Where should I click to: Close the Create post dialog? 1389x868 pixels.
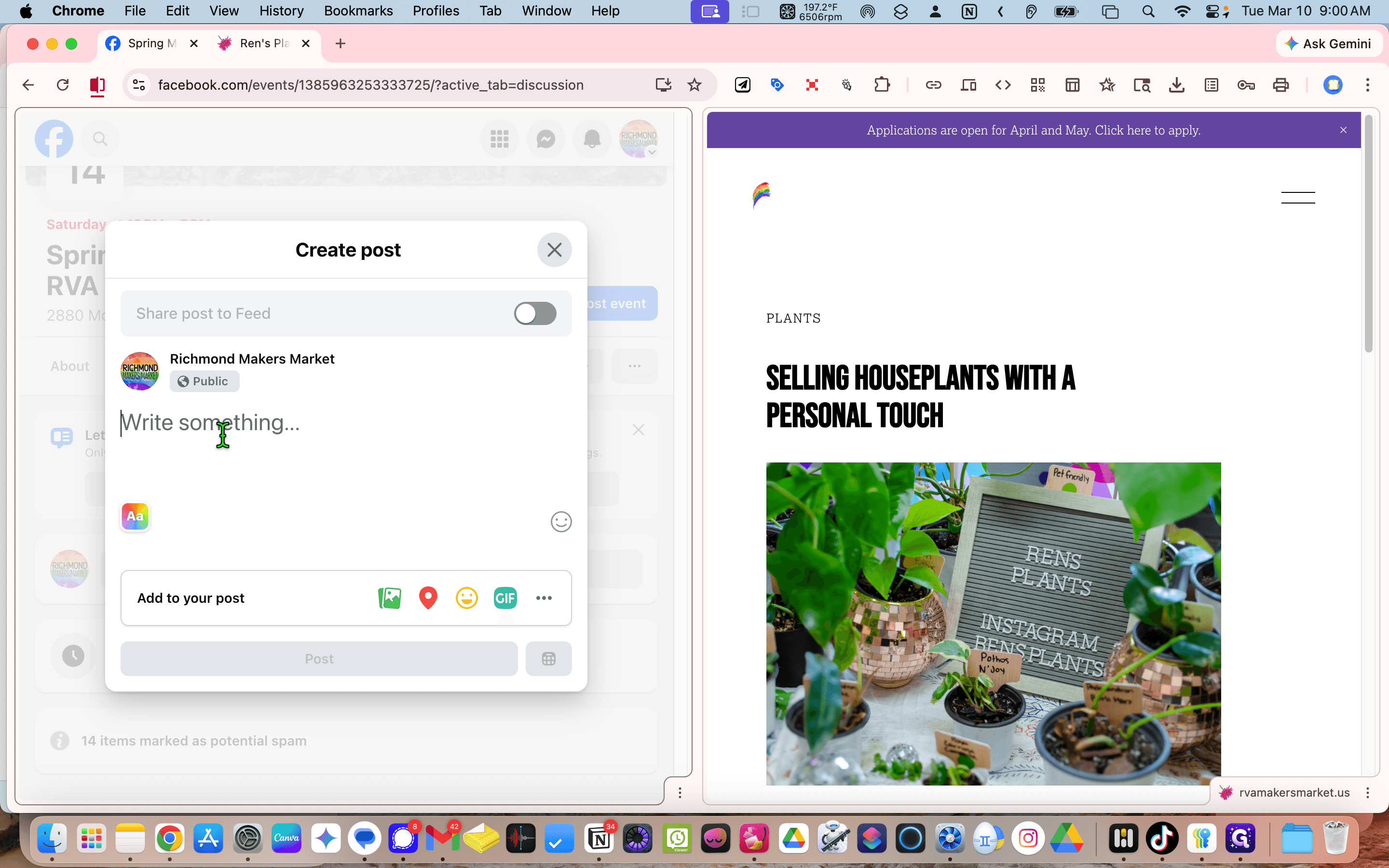coord(554,250)
